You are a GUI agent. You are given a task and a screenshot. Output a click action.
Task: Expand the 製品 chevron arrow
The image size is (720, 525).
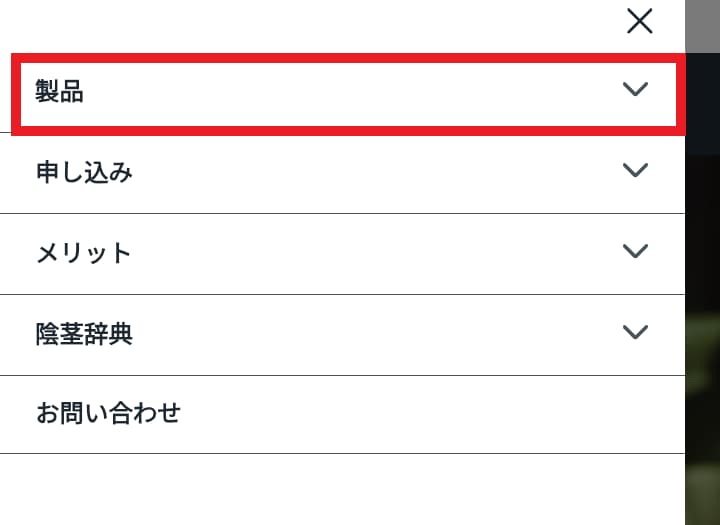[x=635, y=89]
